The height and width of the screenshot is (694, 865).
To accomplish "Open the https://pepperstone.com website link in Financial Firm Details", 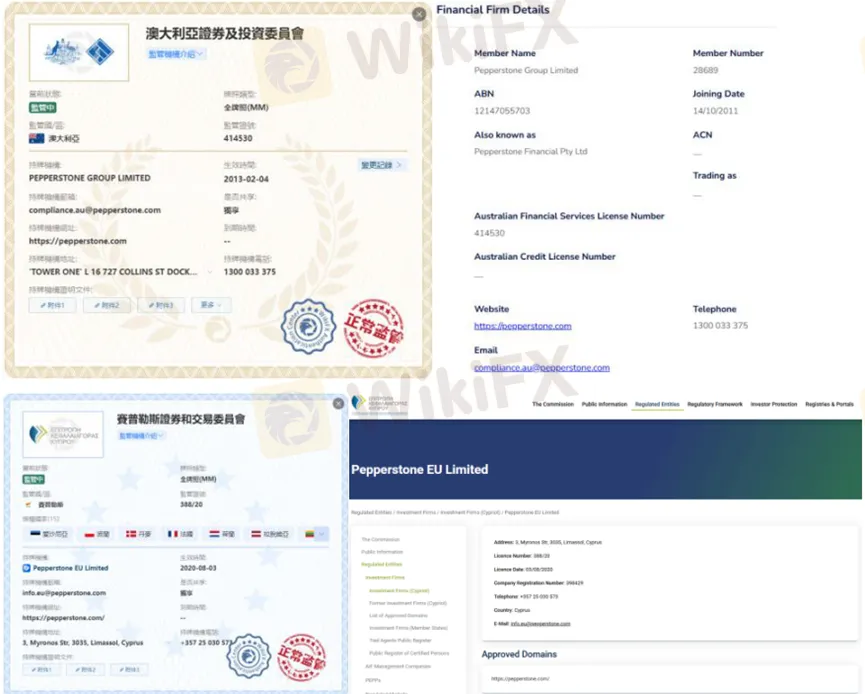I will click(x=522, y=326).
